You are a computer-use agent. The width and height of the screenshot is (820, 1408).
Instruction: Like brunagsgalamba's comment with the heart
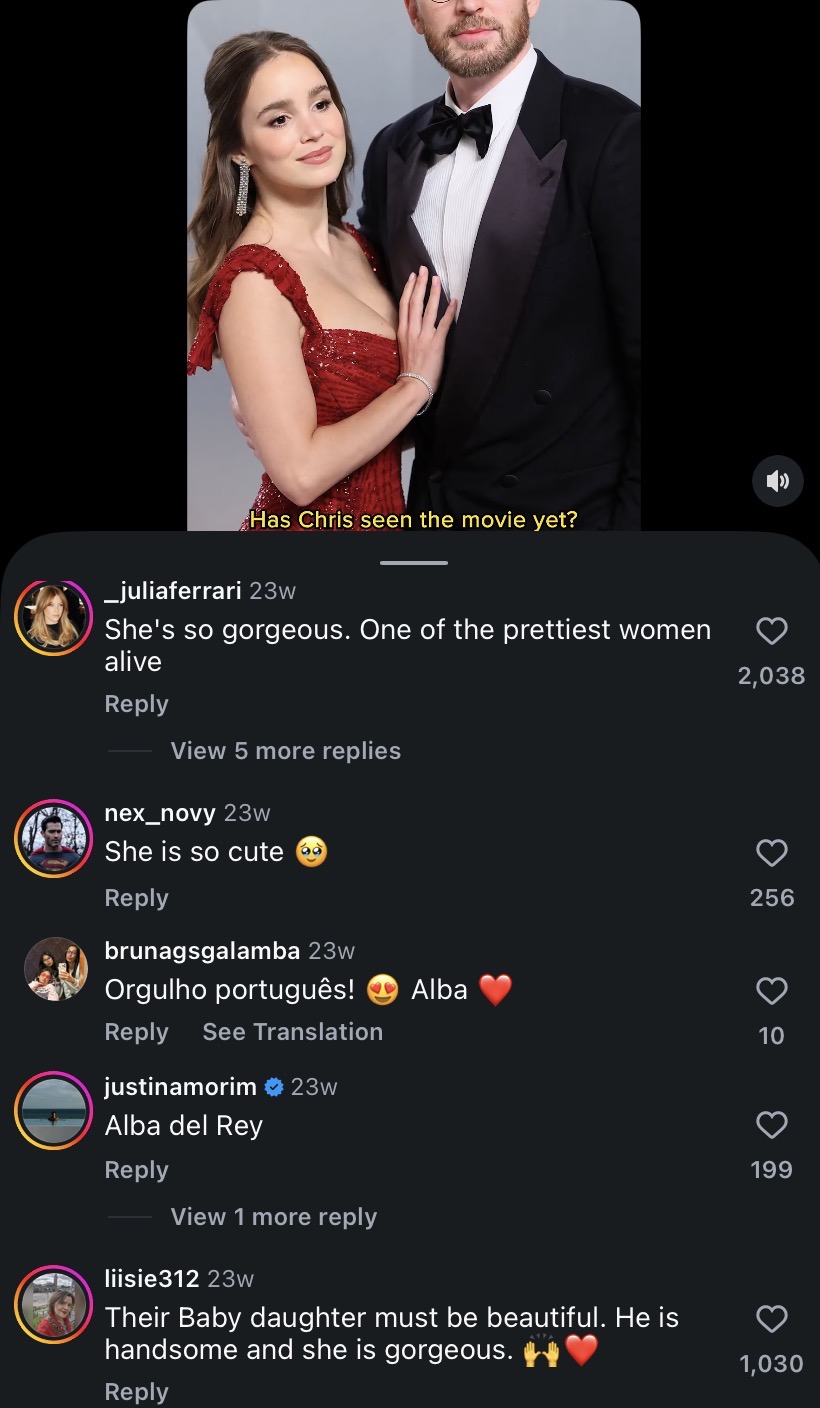[x=771, y=991]
